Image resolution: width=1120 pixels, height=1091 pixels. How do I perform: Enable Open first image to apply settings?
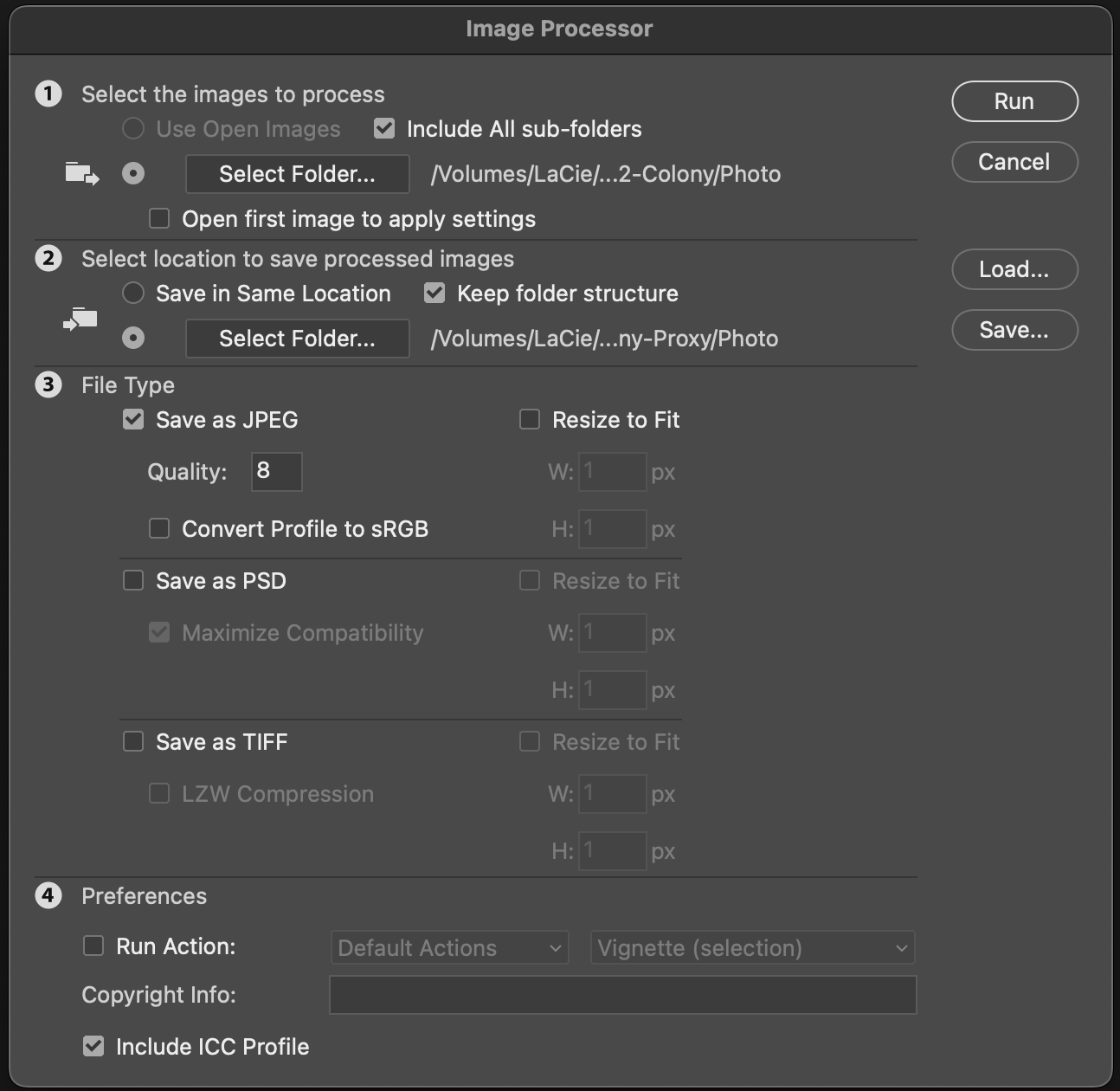coord(158,218)
